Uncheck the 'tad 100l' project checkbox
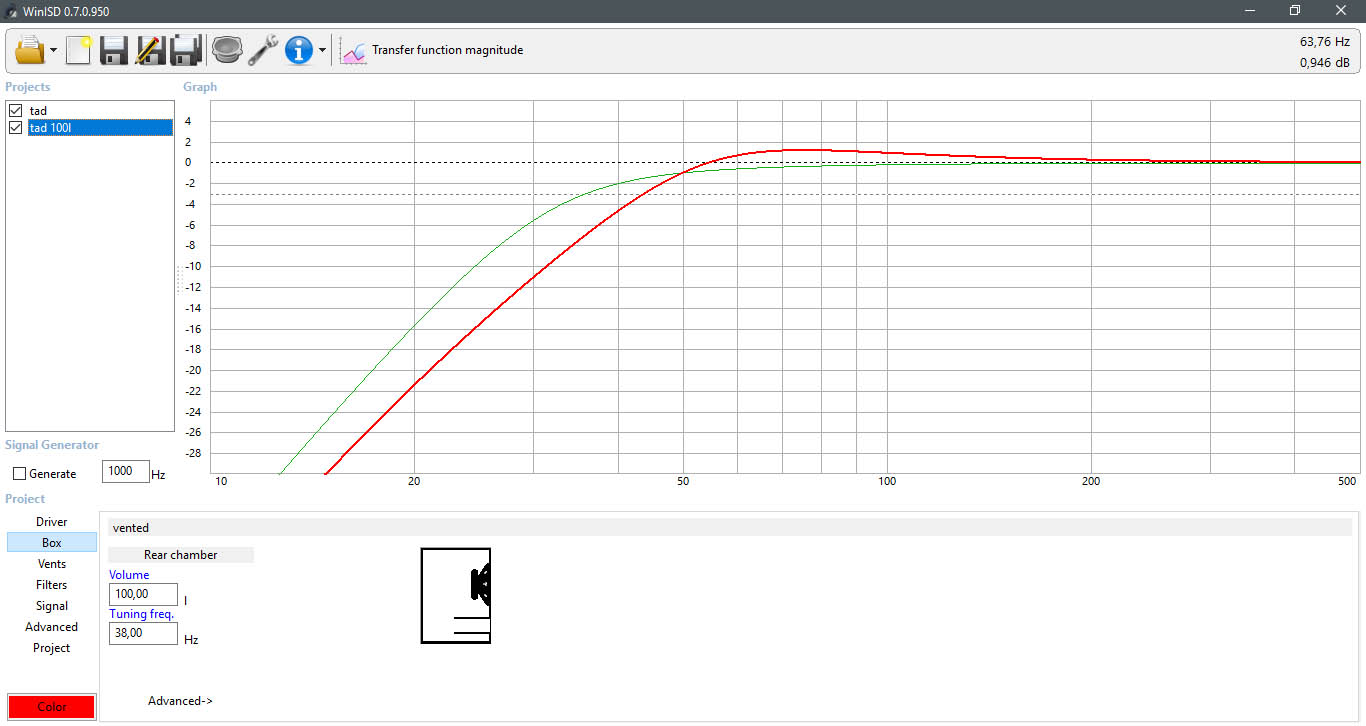This screenshot has width=1366, height=726. 15,127
